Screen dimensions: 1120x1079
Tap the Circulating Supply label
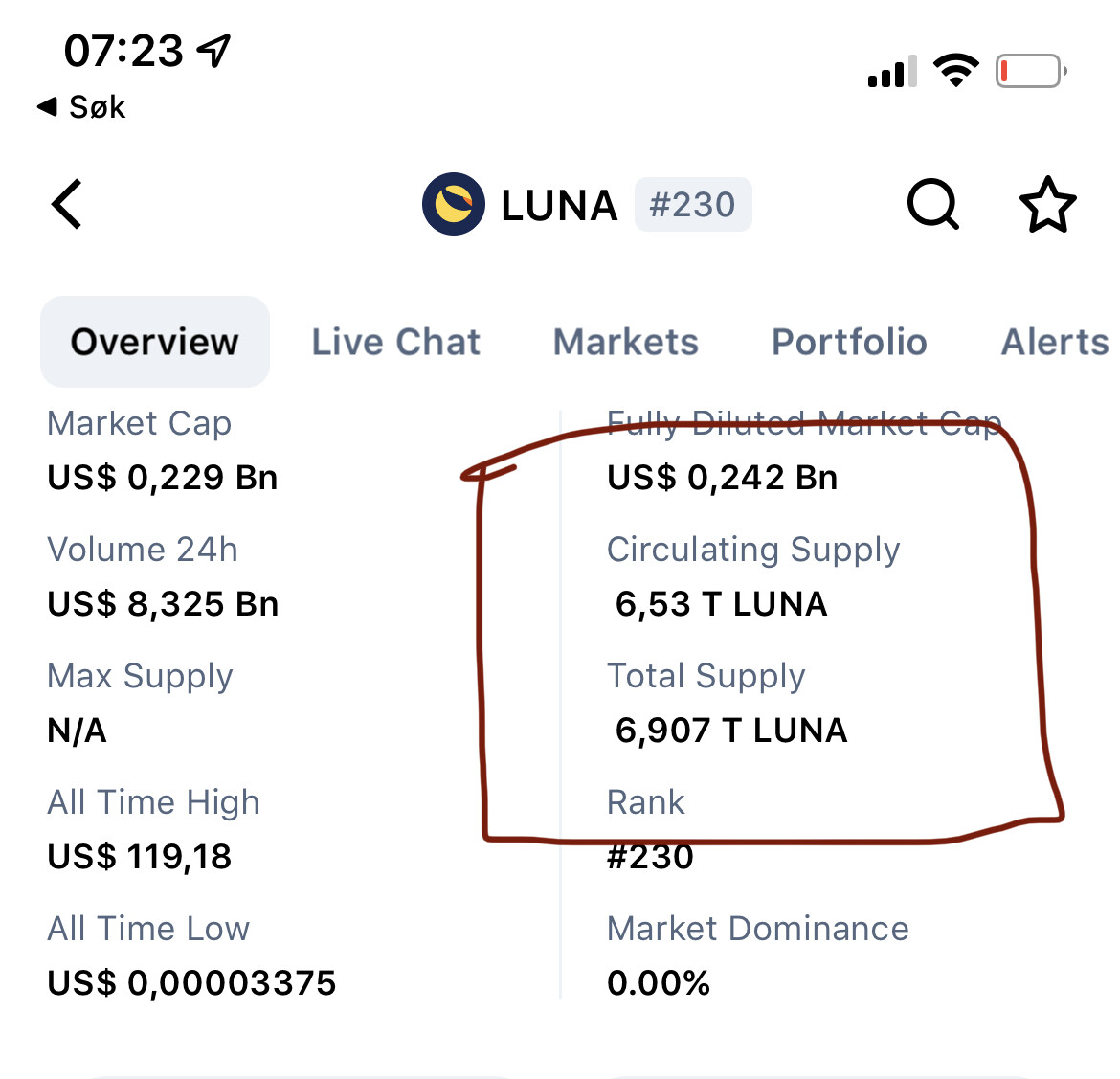click(x=753, y=550)
